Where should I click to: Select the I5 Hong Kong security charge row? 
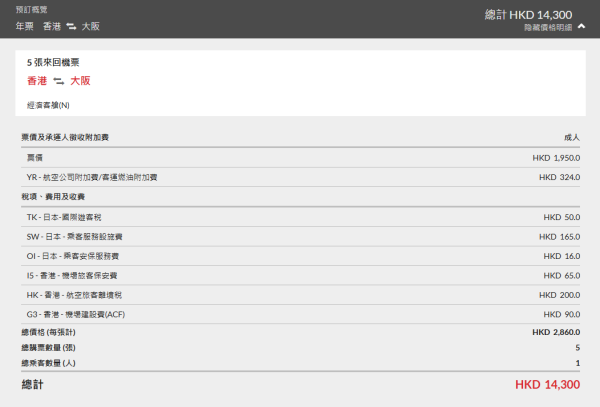tap(300, 275)
